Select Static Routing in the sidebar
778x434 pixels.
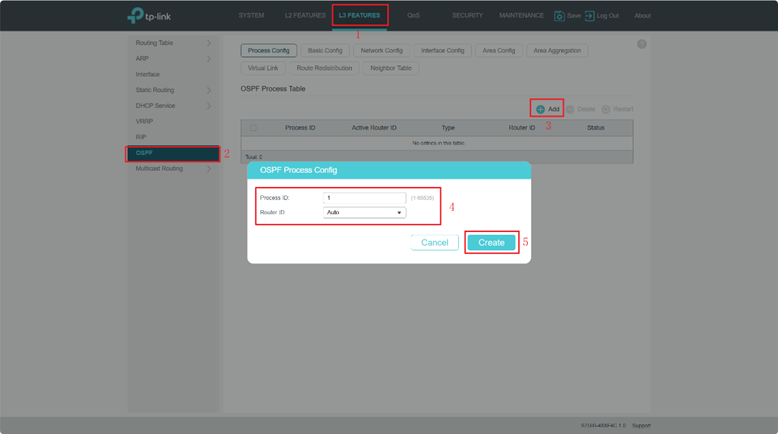[x=155, y=90]
